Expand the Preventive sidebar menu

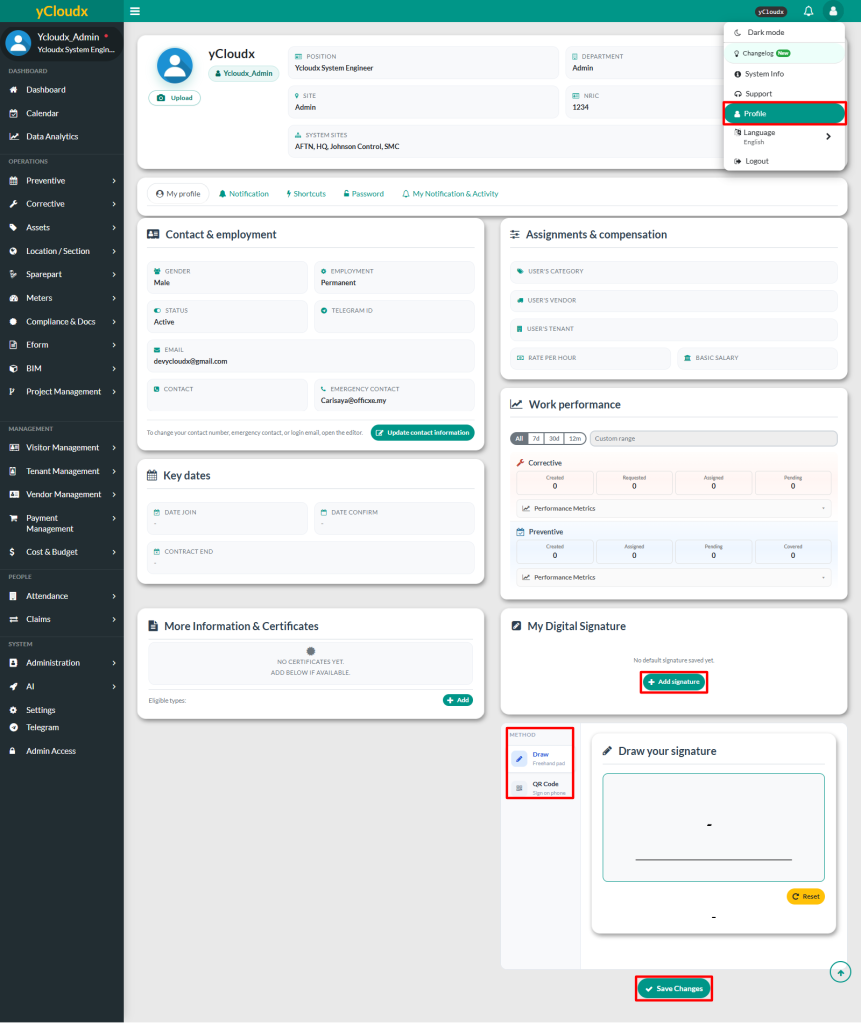(62, 181)
